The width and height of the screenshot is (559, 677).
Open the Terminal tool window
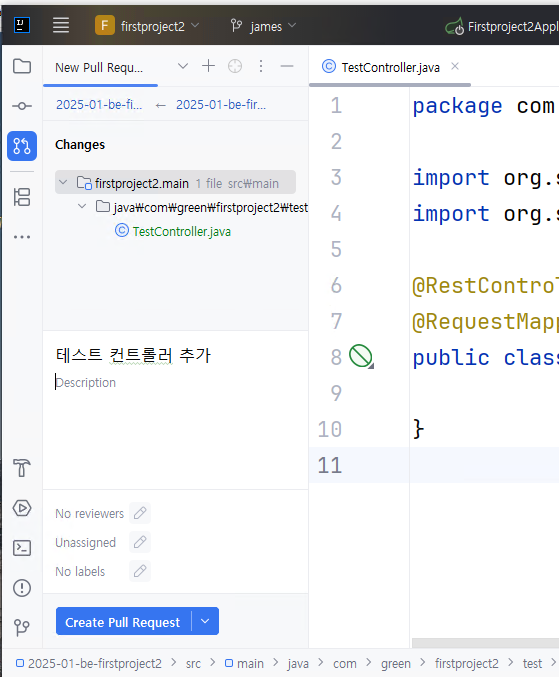pos(22,548)
